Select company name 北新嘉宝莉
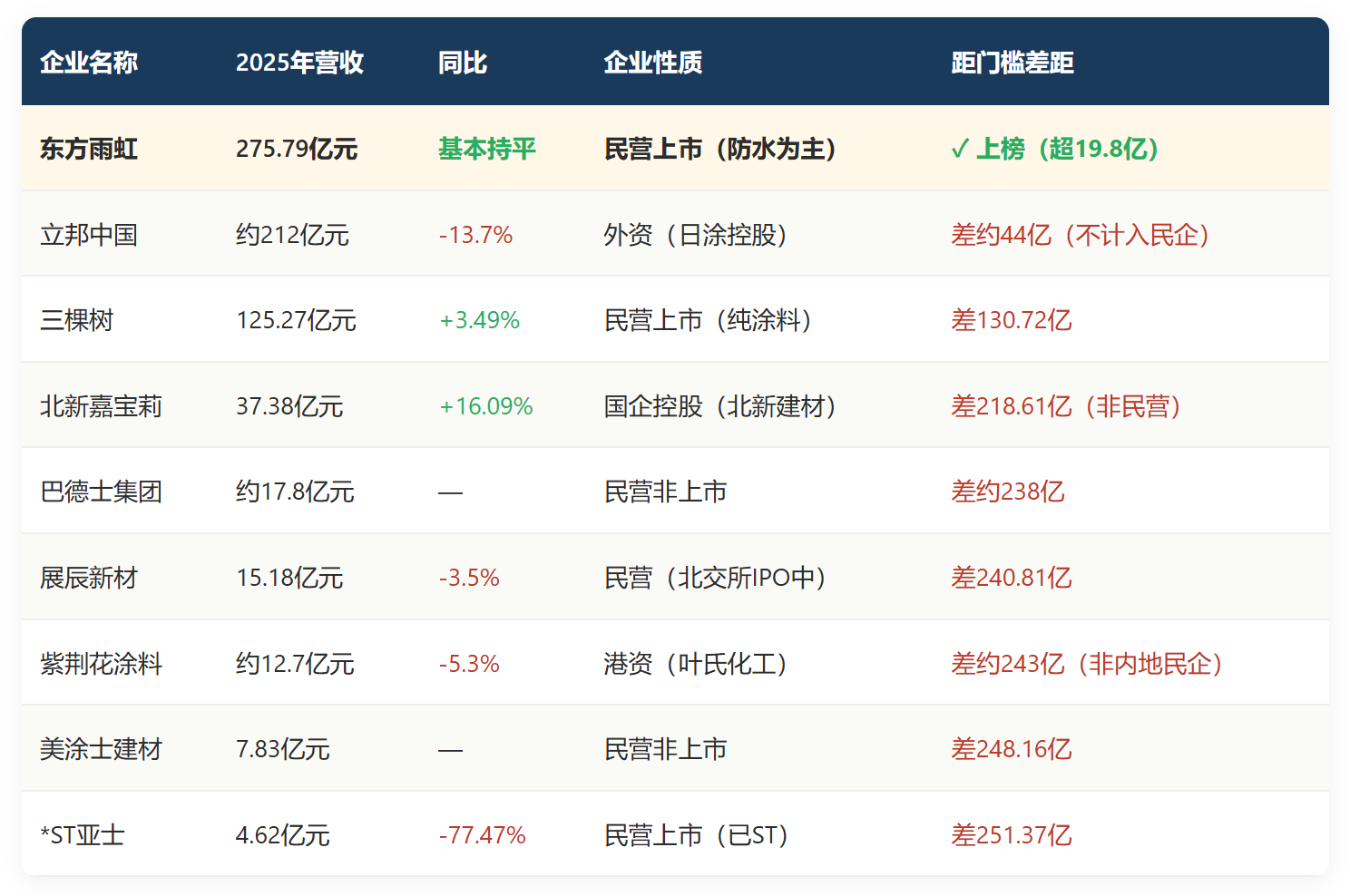This screenshot has width=1350, height=896. 101,406
